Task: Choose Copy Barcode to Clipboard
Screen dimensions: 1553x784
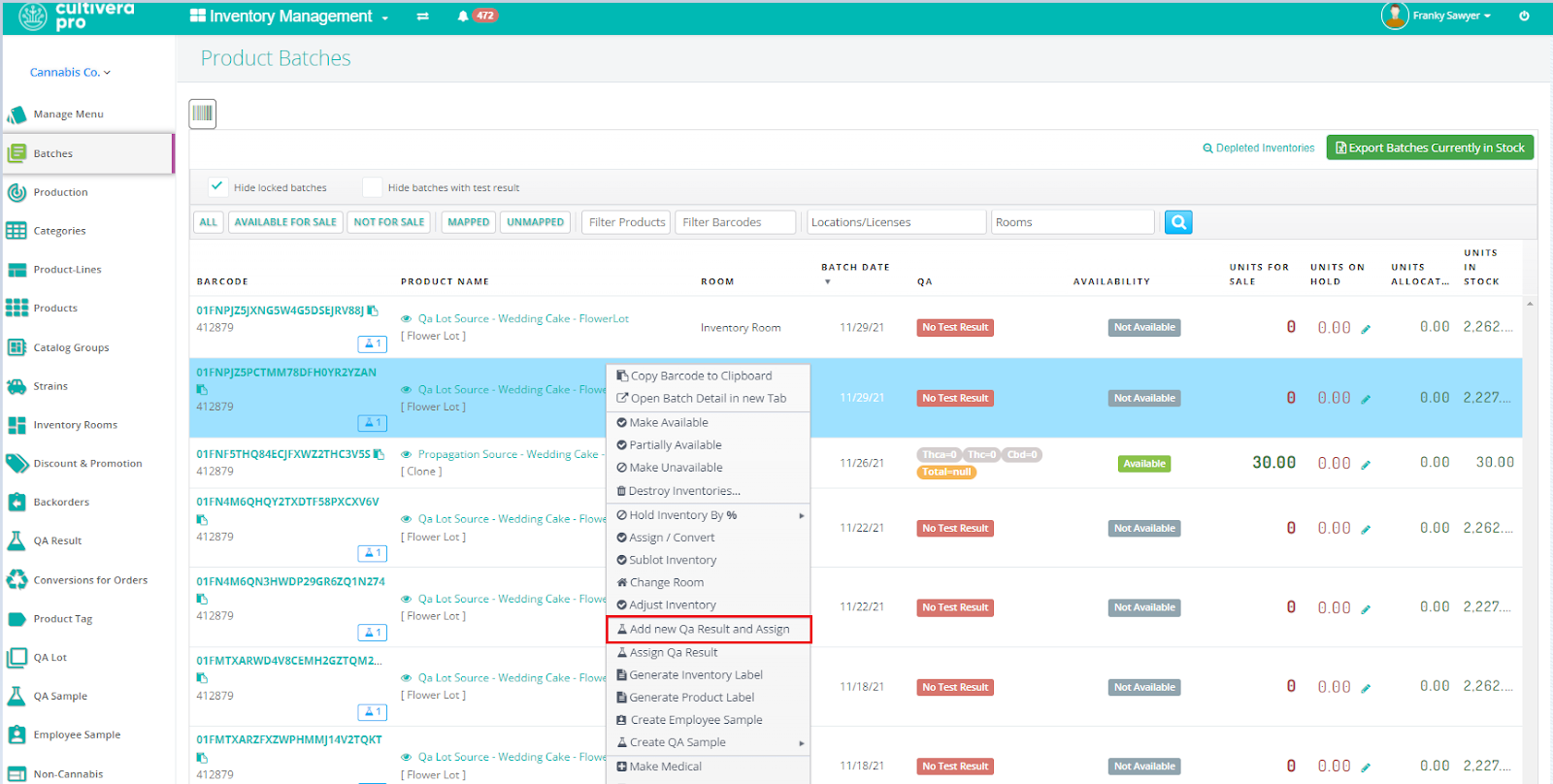Action: click(x=709, y=376)
